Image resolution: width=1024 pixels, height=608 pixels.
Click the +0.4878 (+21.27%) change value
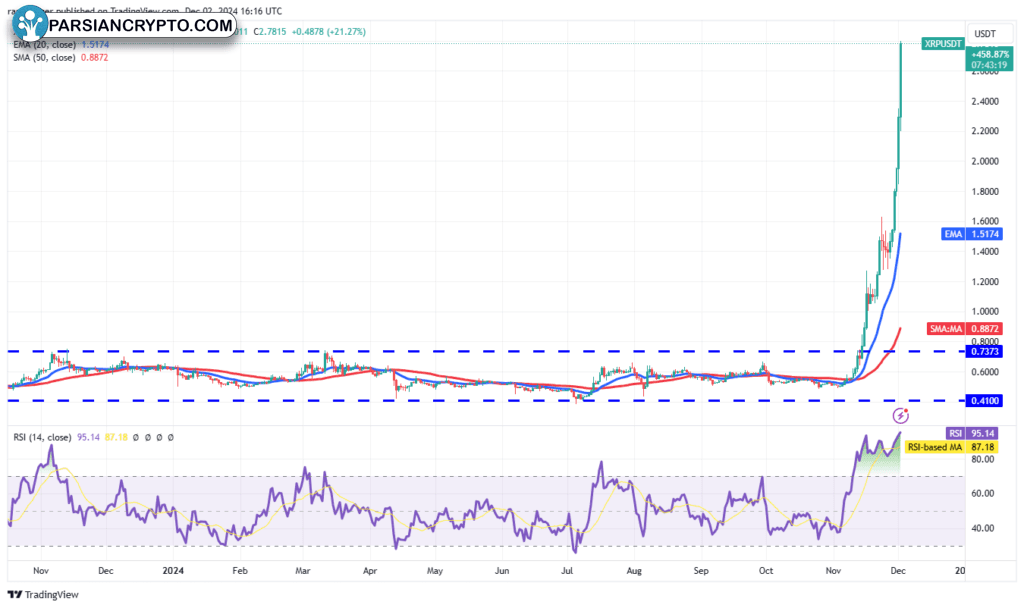[x=328, y=31]
